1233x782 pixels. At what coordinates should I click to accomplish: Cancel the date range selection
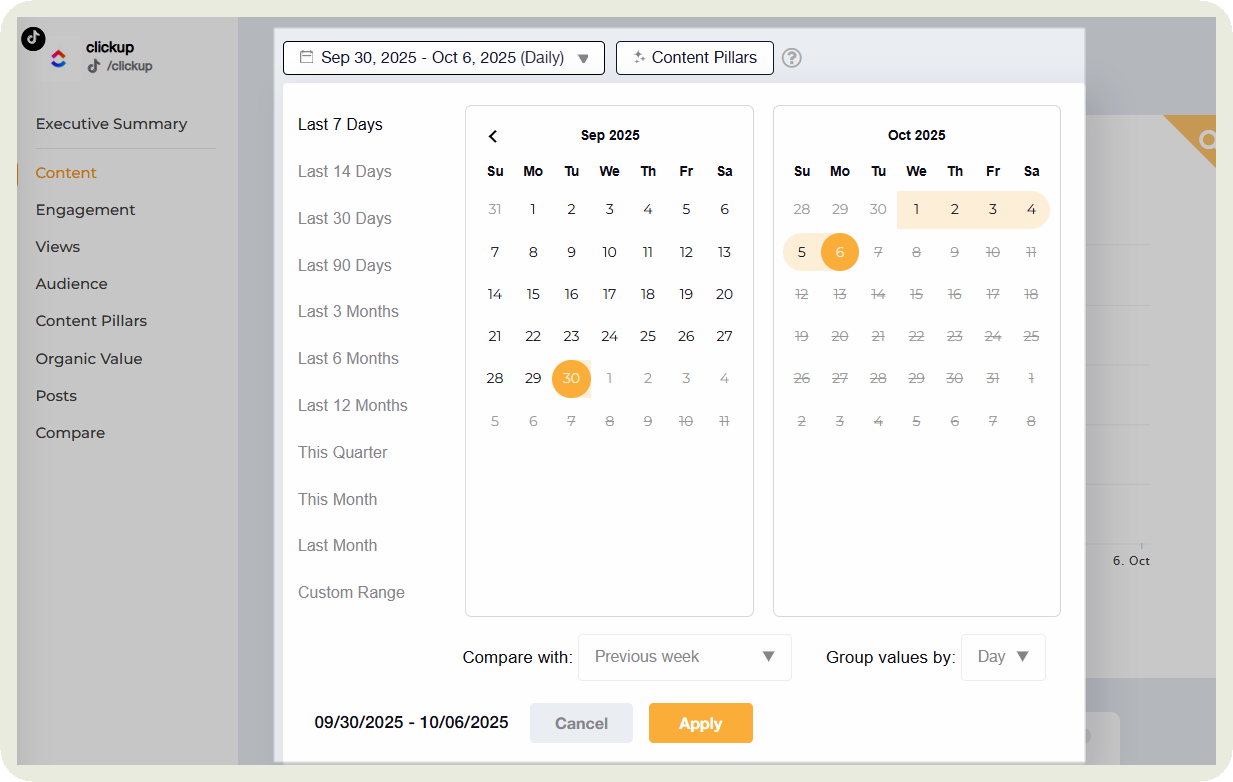[x=581, y=723]
